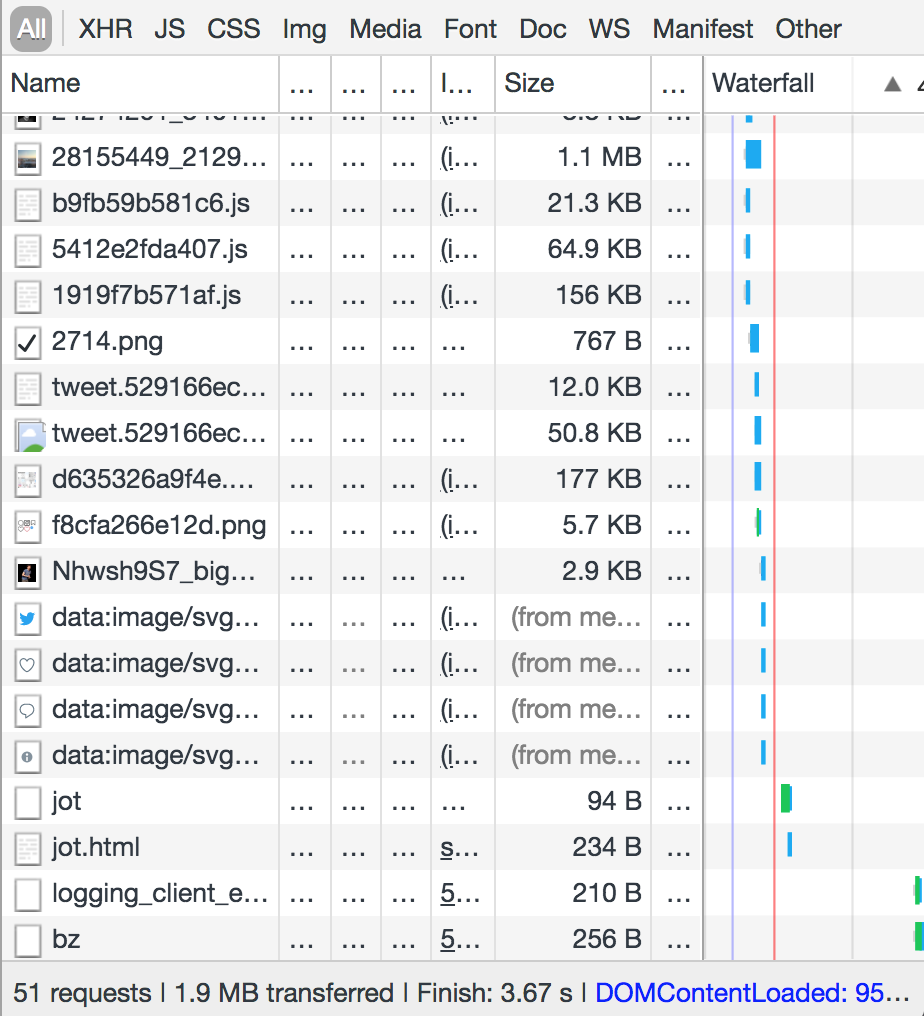Select the 1919f7b571af.js request
The height and width of the screenshot is (1016, 924).
146,295
